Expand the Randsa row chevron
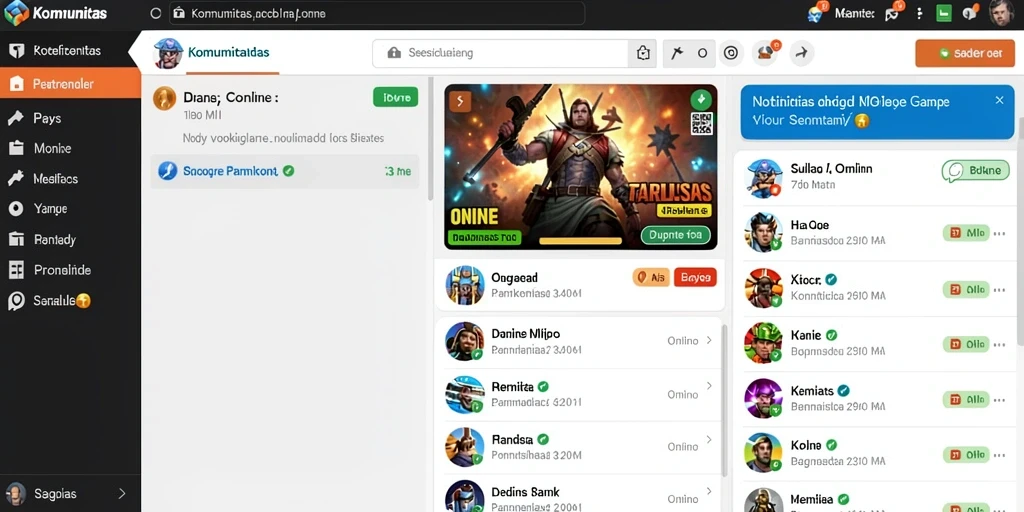The height and width of the screenshot is (512, 1024). pyautogui.click(x=709, y=440)
